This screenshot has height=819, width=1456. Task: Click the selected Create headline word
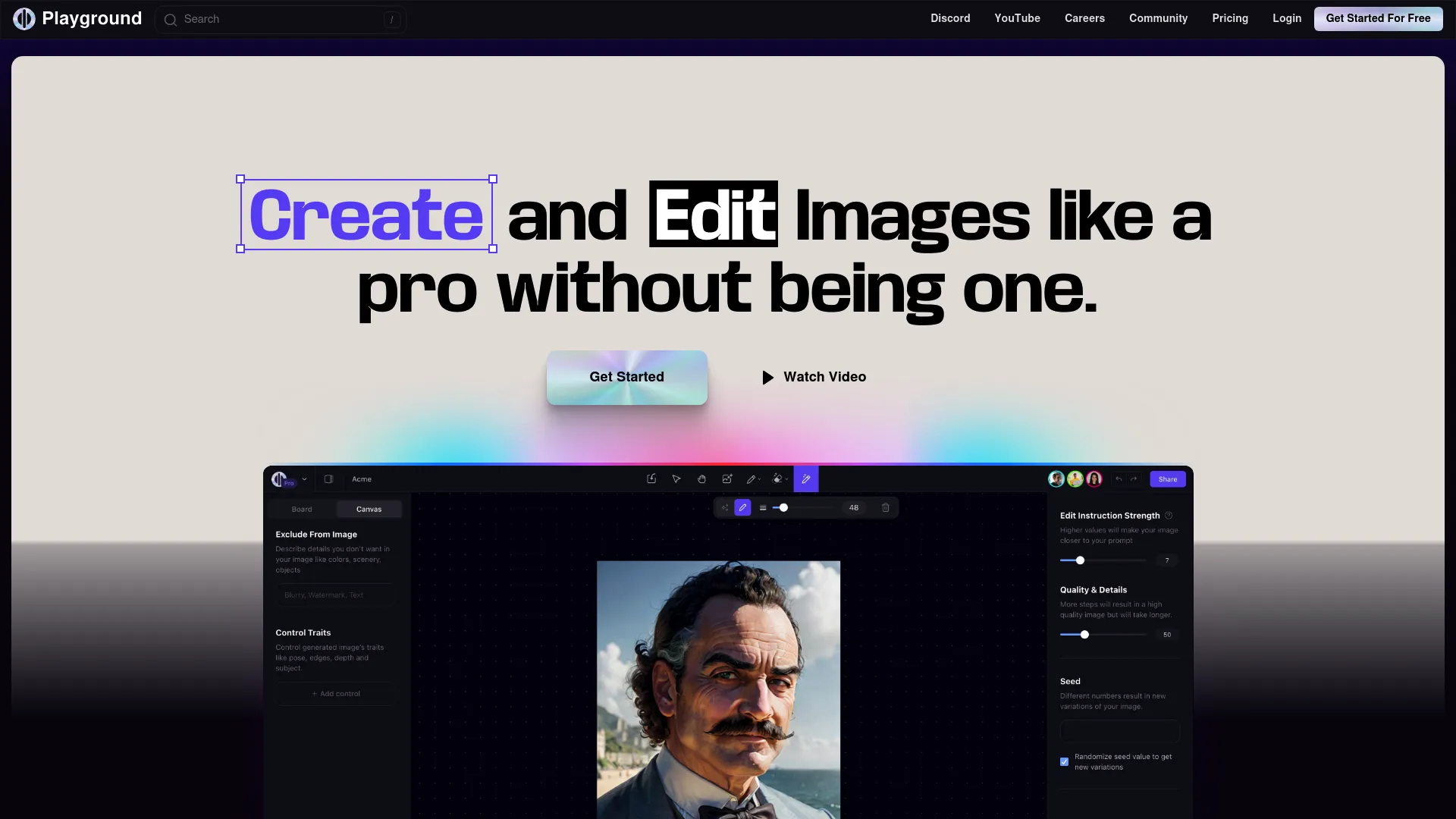pyautogui.click(x=366, y=215)
